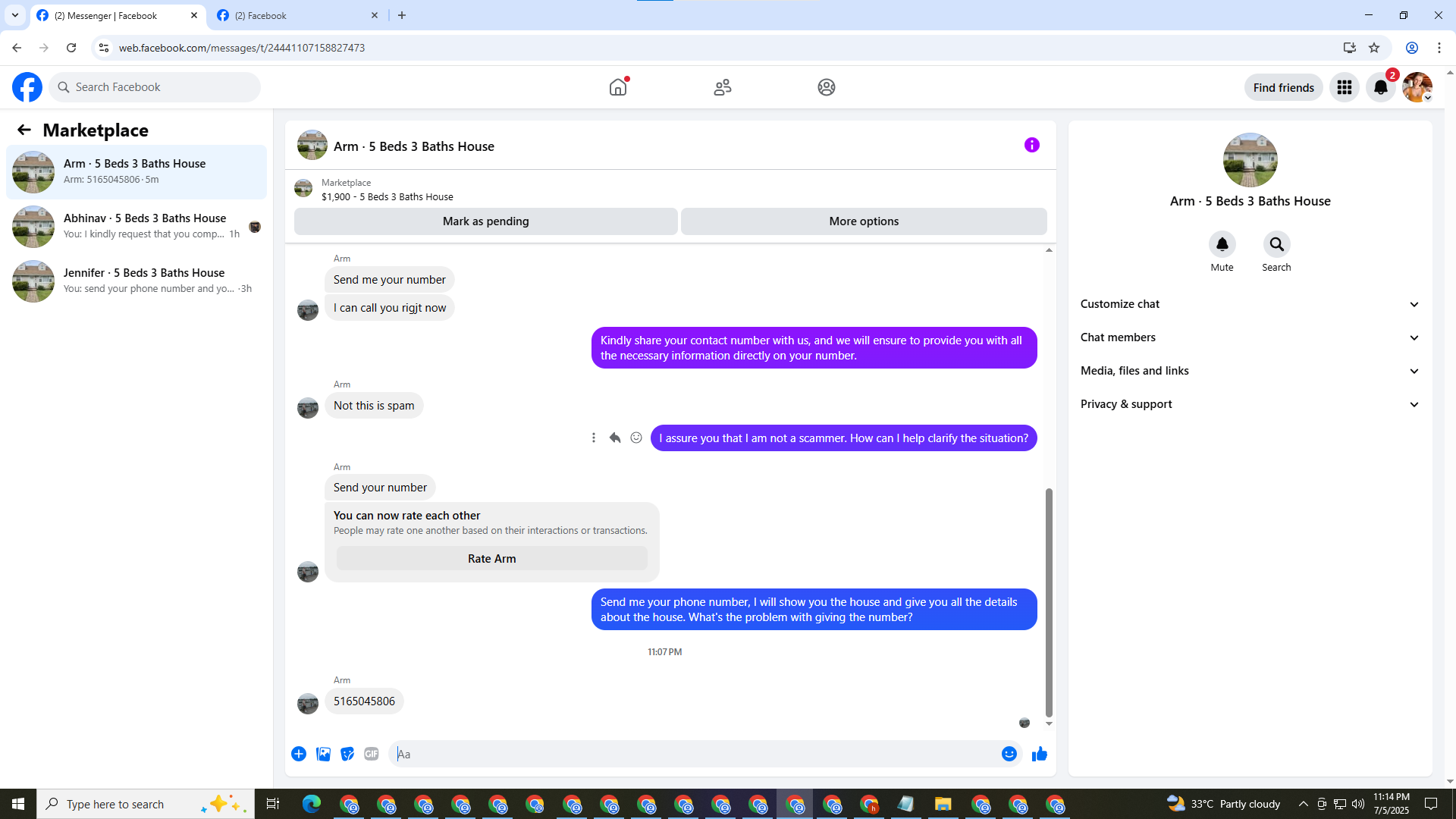Switch to the second Facebook browser tab

[x=296, y=15]
